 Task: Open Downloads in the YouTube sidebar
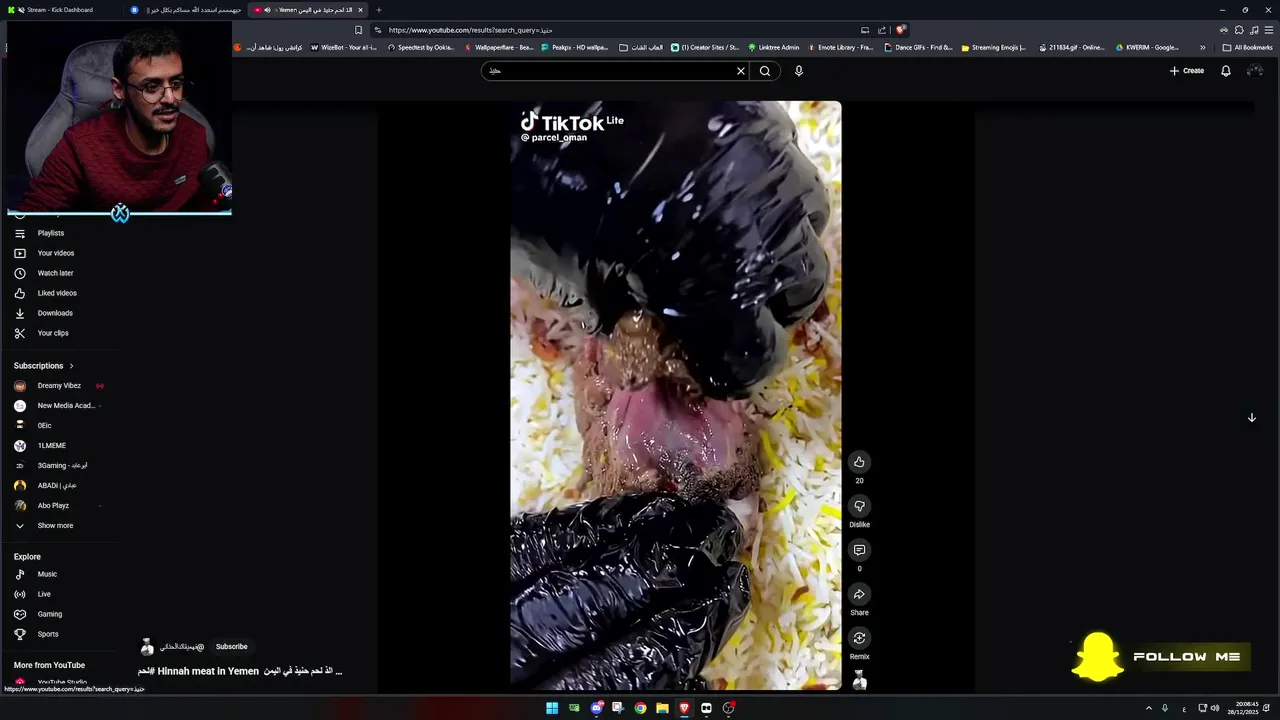tap(55, 313)
